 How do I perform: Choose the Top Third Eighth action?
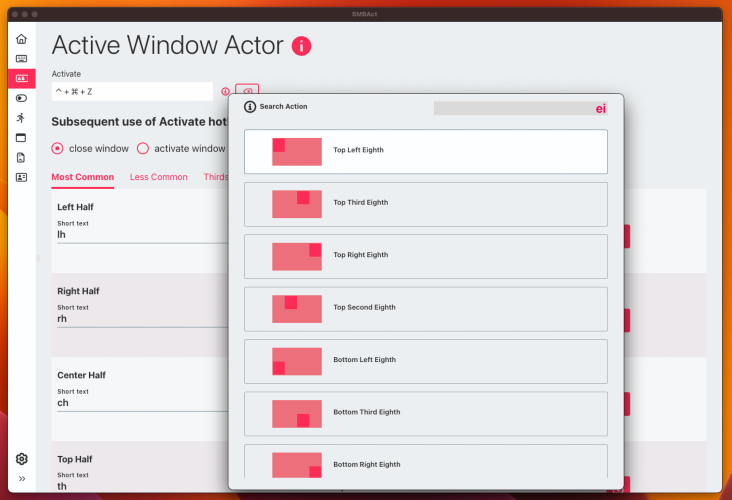426,204
